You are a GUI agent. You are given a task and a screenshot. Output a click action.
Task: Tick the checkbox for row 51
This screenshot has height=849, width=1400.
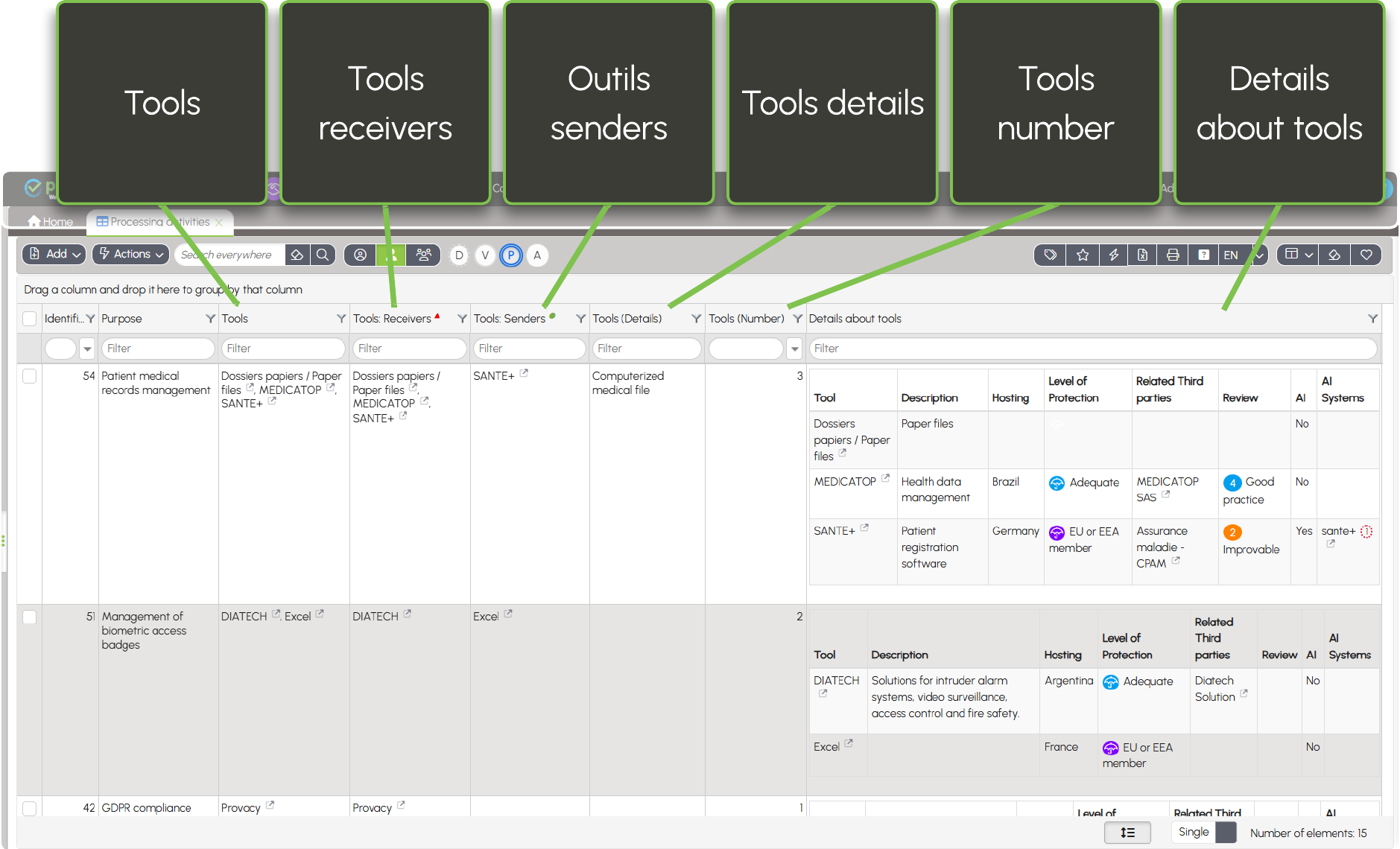point(30,617)
